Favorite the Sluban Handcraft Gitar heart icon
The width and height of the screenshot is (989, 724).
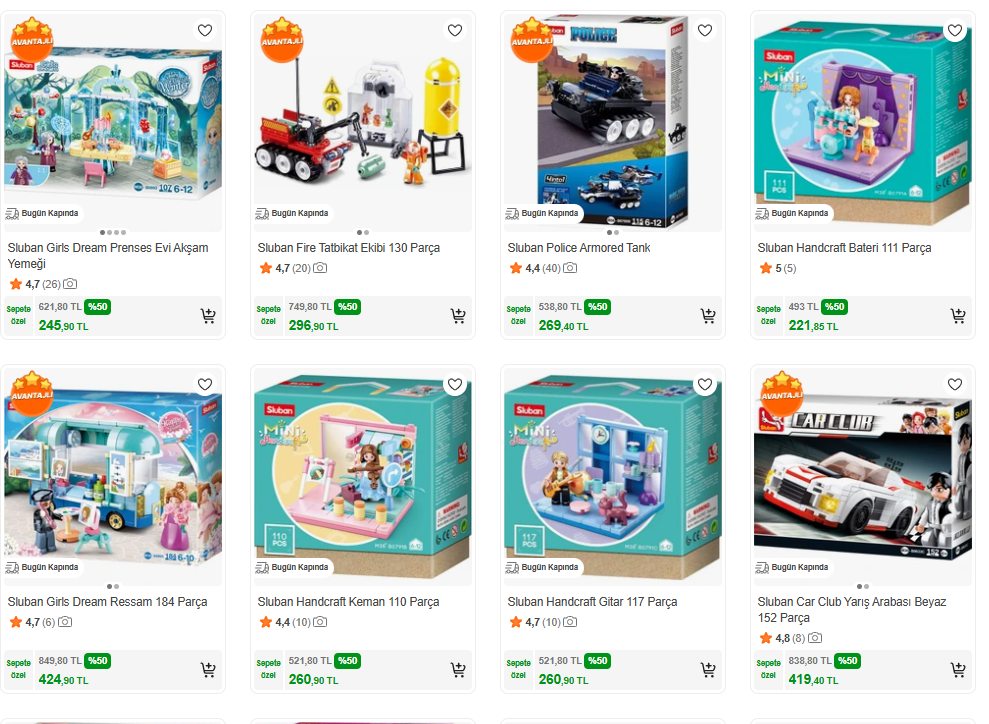pyautogui.click(x=705, y=384)
